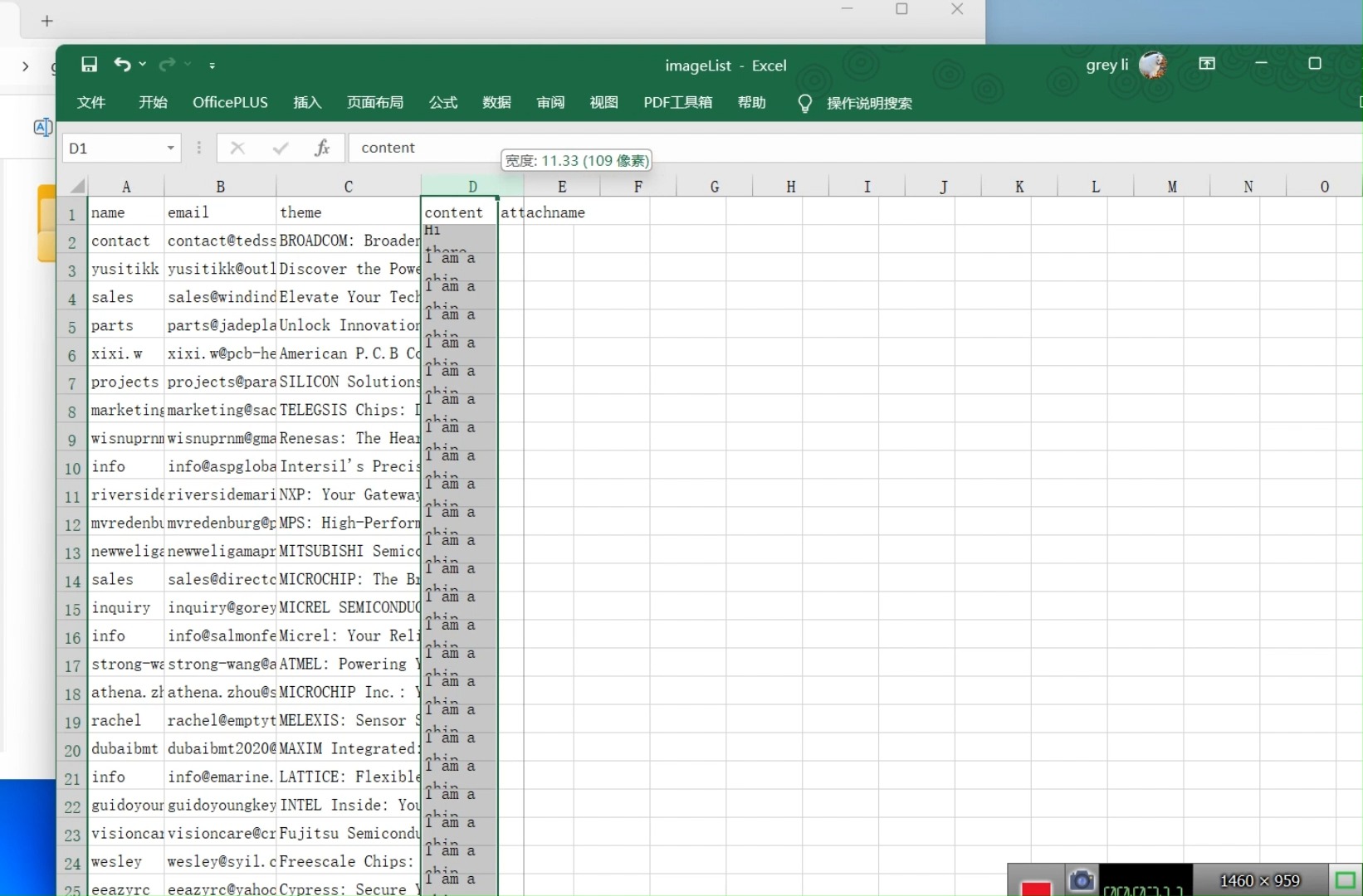Select row 10 header
Screen dimensions: 1363x896
(72, 468)
